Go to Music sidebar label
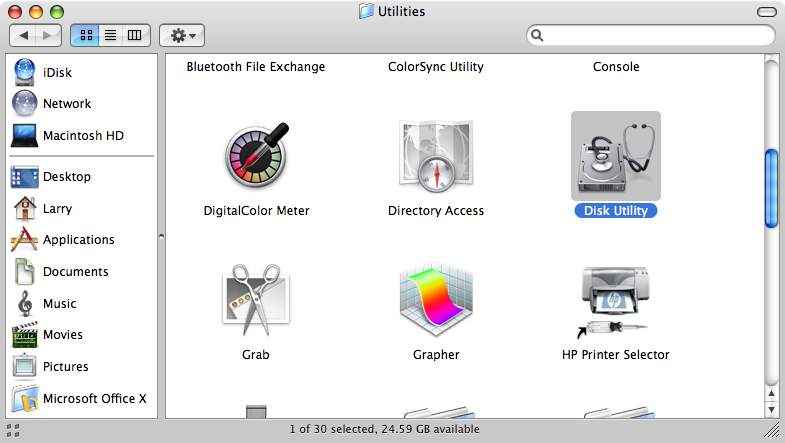The width and height of the screenshot is (785, 443). click(60, 304)
